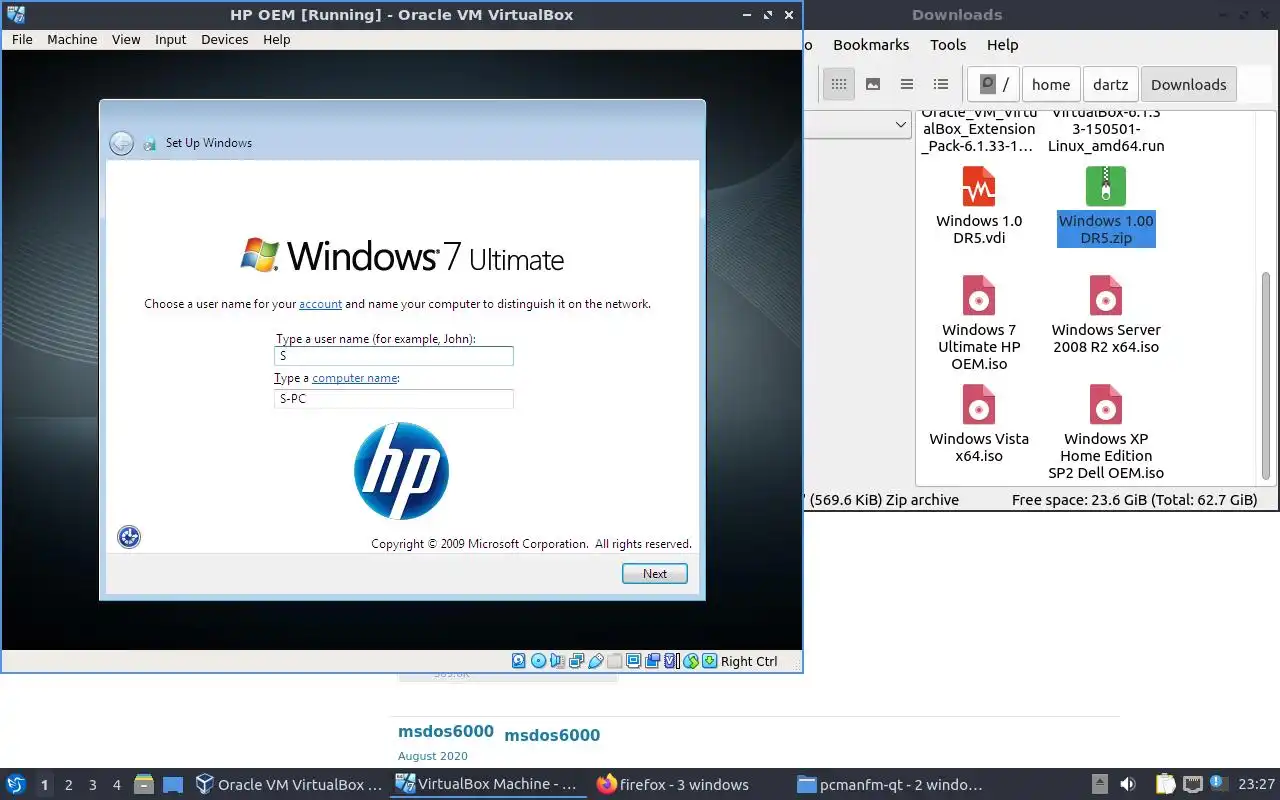Click Next in Windows setup
This screenshot has width=1280, height=800.
click(655, 573)
